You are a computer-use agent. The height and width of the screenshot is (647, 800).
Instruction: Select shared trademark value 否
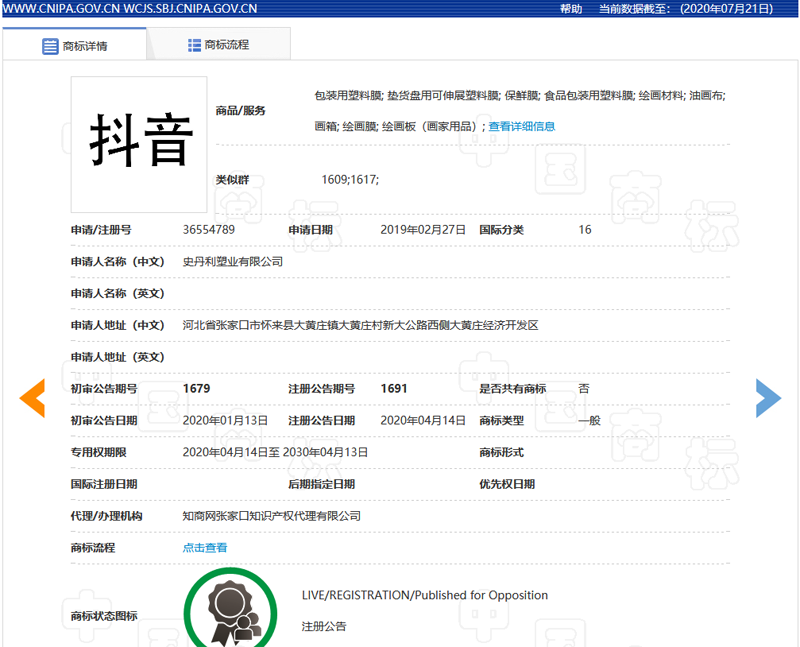(584, 388)
